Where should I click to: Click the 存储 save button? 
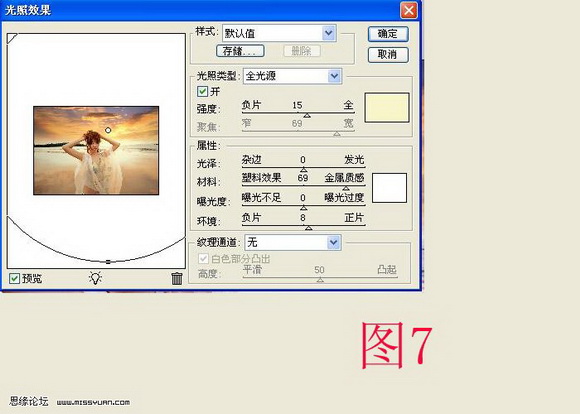[x=240, y=51]
